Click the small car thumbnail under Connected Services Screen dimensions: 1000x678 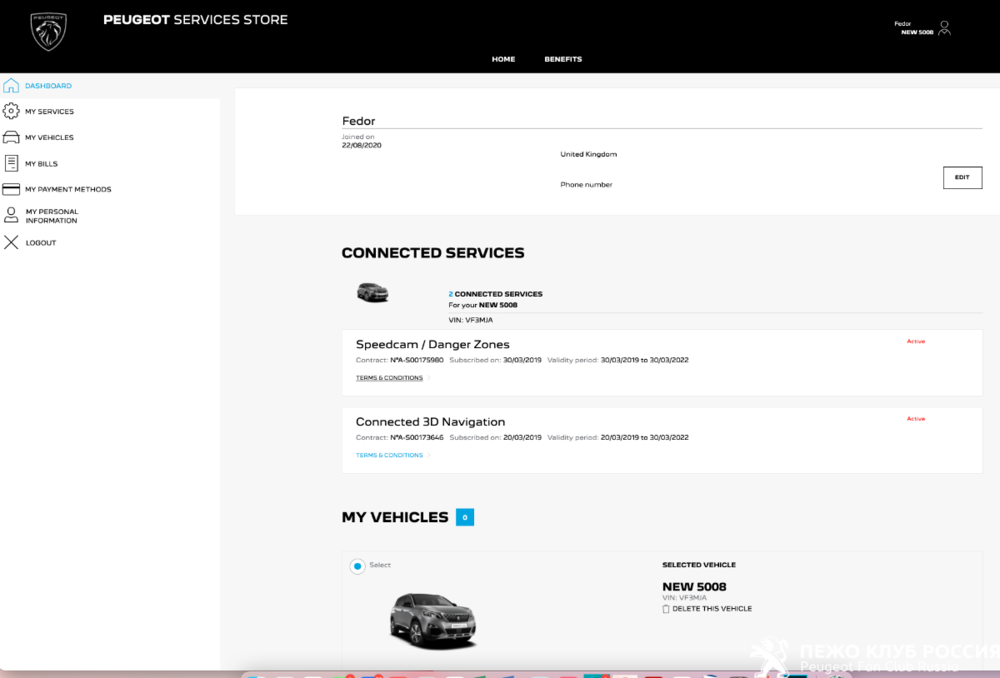tap(372, 293)
